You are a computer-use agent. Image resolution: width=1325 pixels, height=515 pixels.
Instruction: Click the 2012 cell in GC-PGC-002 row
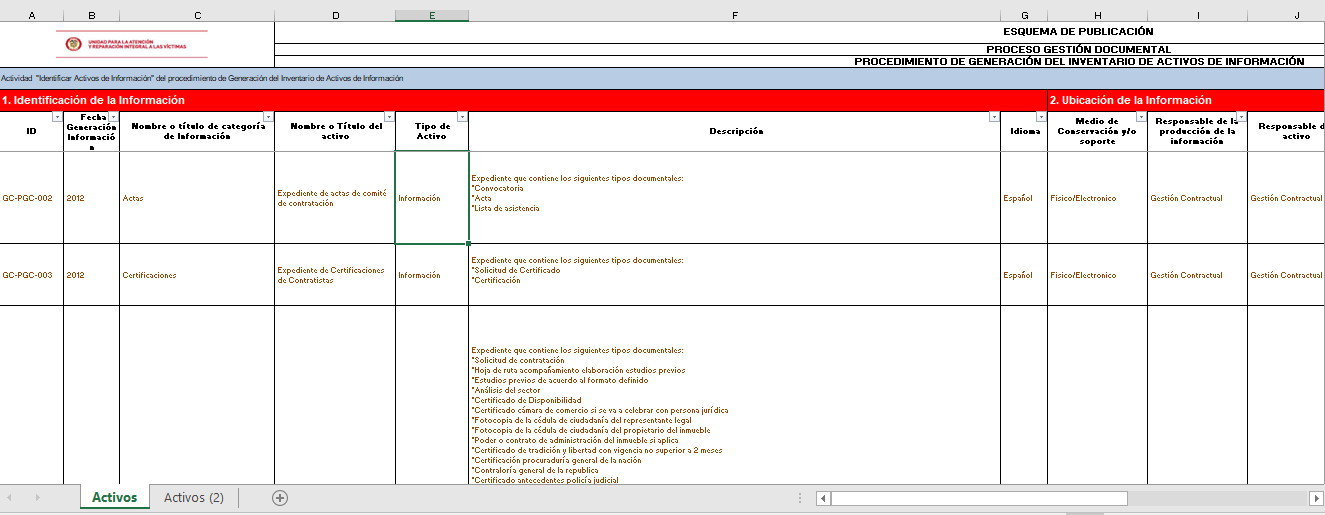click(91, 198)
